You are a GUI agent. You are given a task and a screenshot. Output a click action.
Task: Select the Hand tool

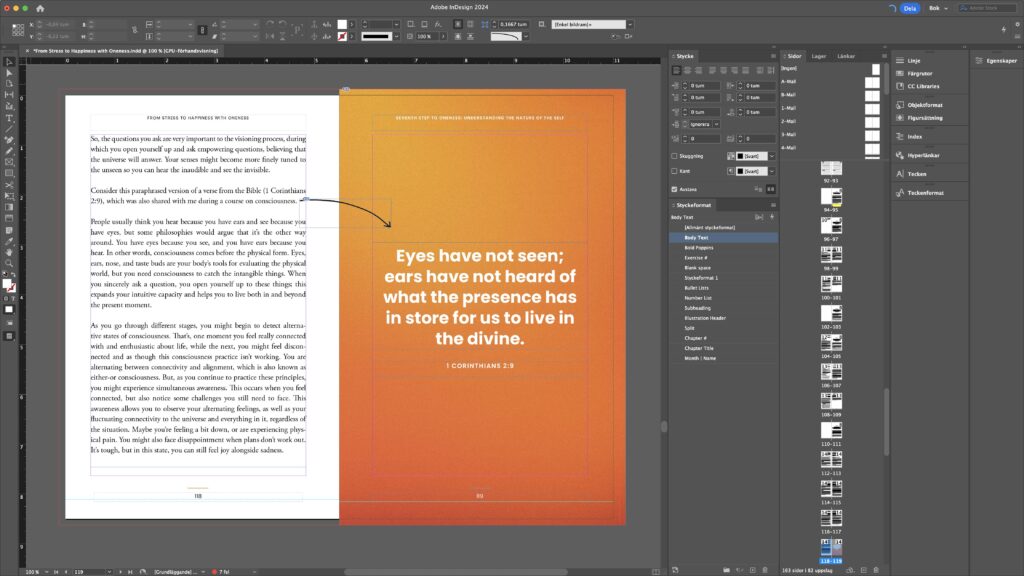tap(9, 252)
